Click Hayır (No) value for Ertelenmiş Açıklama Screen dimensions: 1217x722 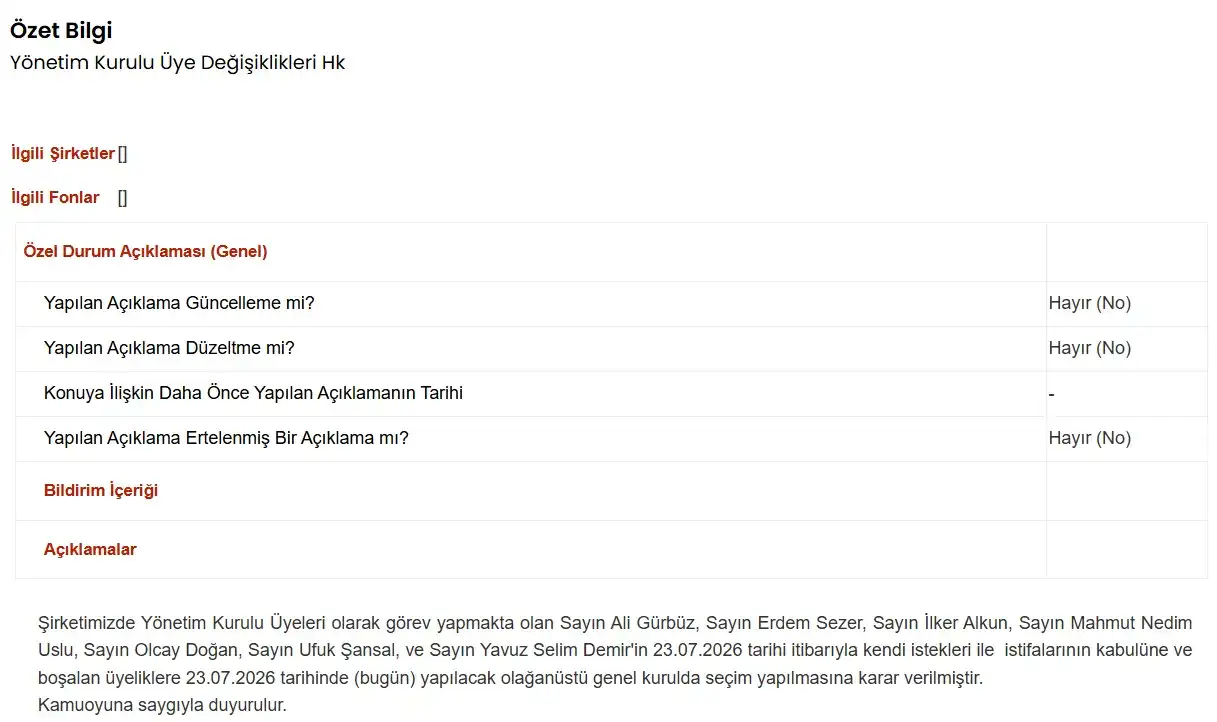pos(1090,438)
